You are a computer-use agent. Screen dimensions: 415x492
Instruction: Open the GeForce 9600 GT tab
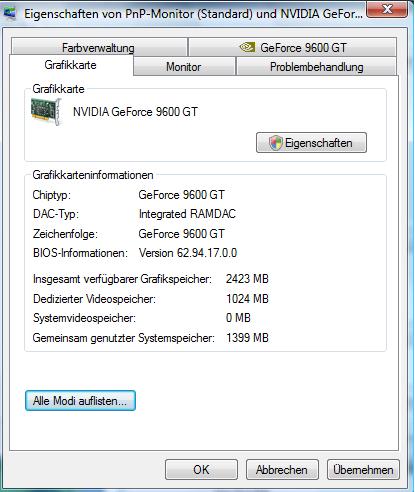[292, 47]
